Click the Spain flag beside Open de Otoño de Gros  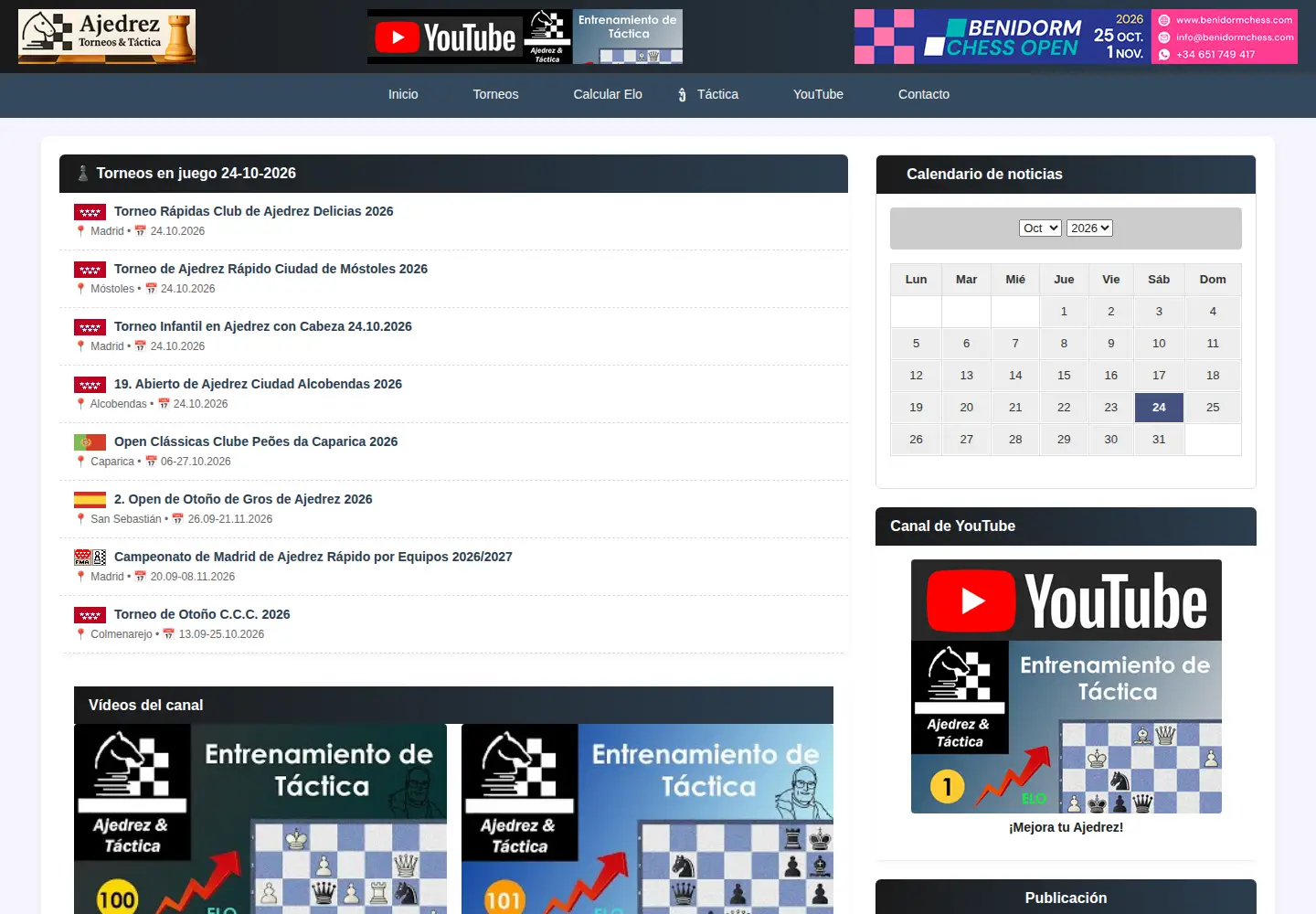tap(90, 500)
